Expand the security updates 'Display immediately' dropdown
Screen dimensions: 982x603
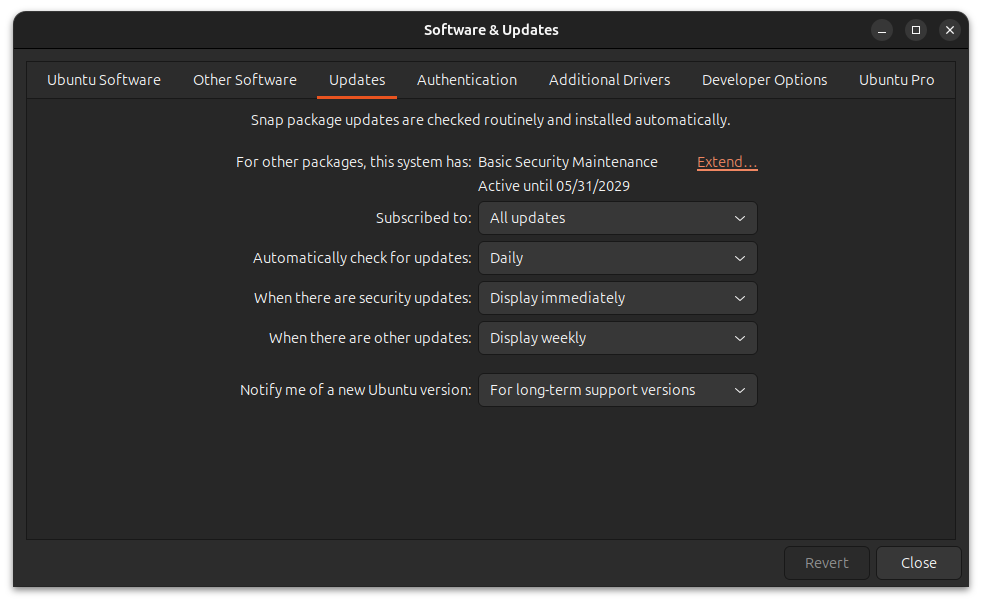click(x=617, y=298)
